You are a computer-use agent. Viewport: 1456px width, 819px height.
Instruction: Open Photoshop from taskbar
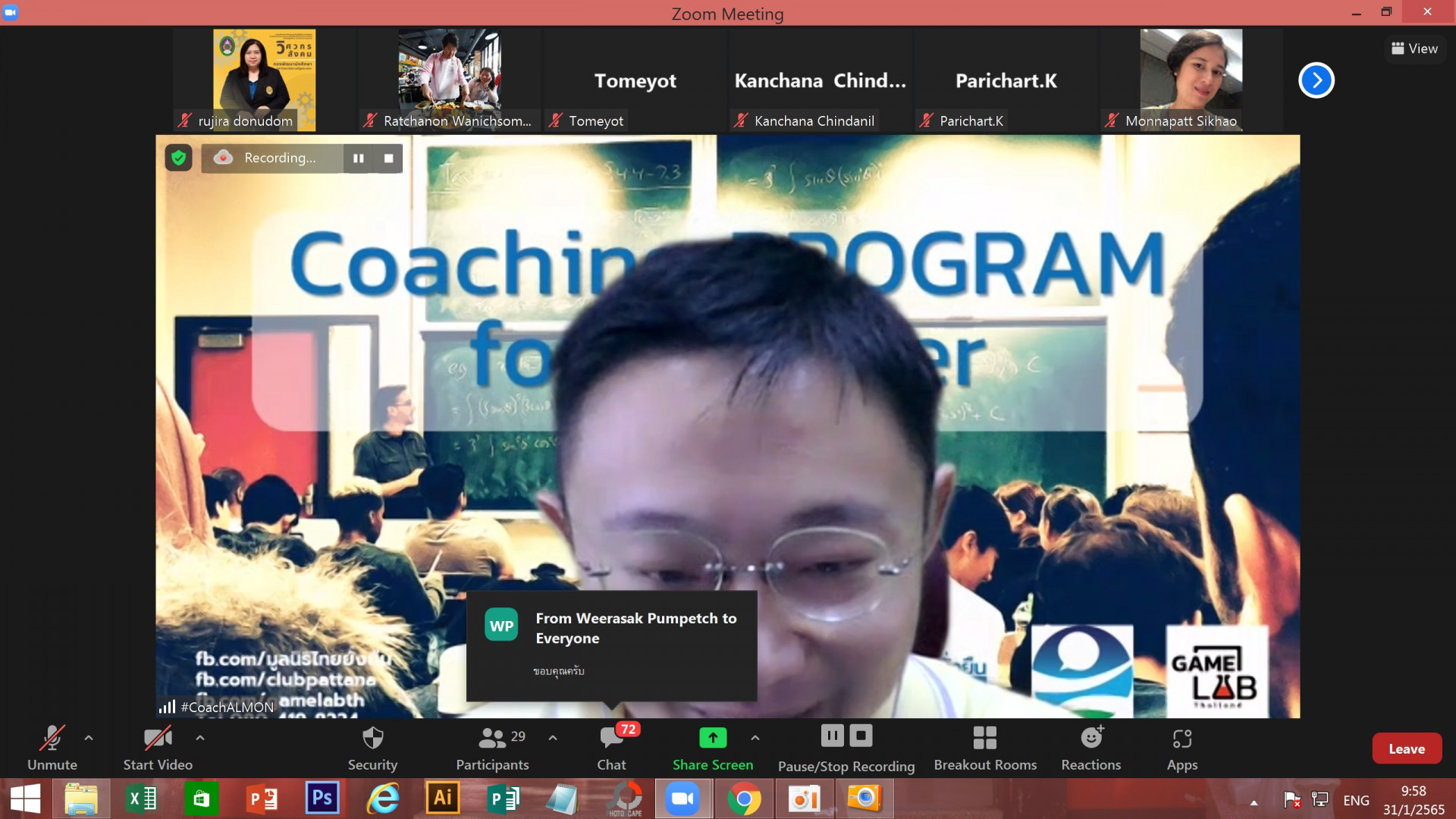(322, 799)
